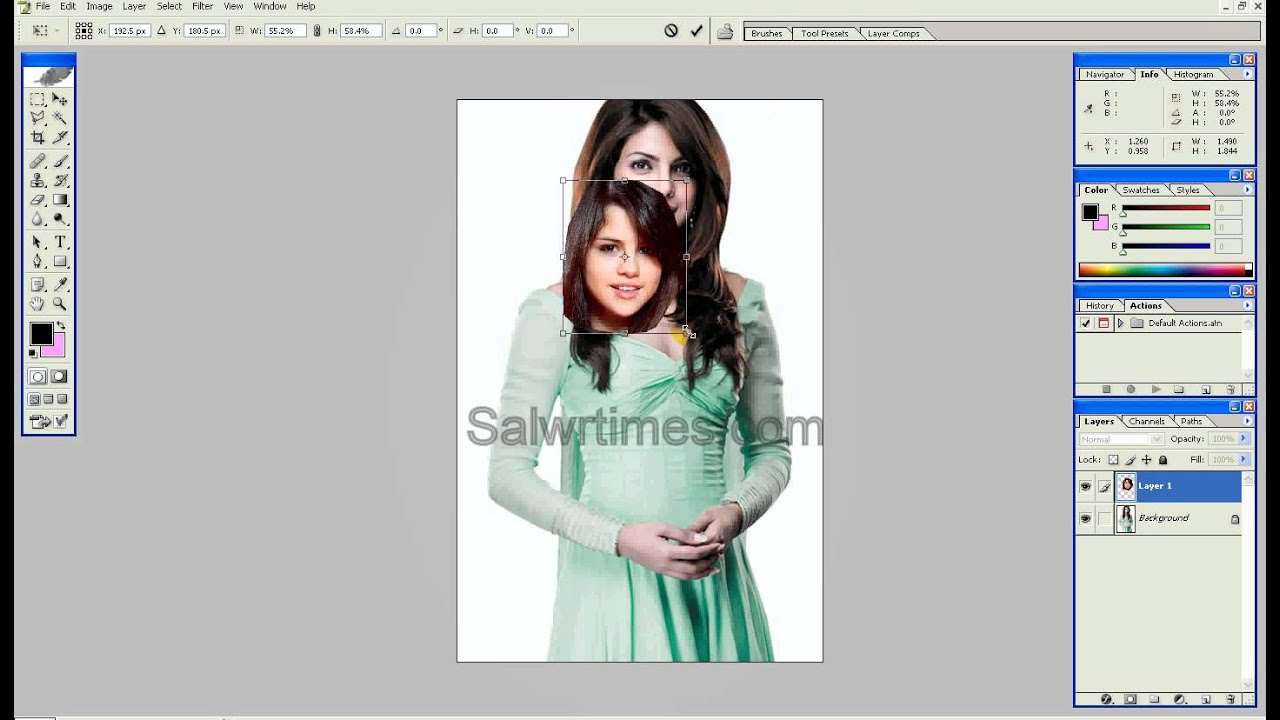Open the Brushes palette well tab

click(767, 34)
